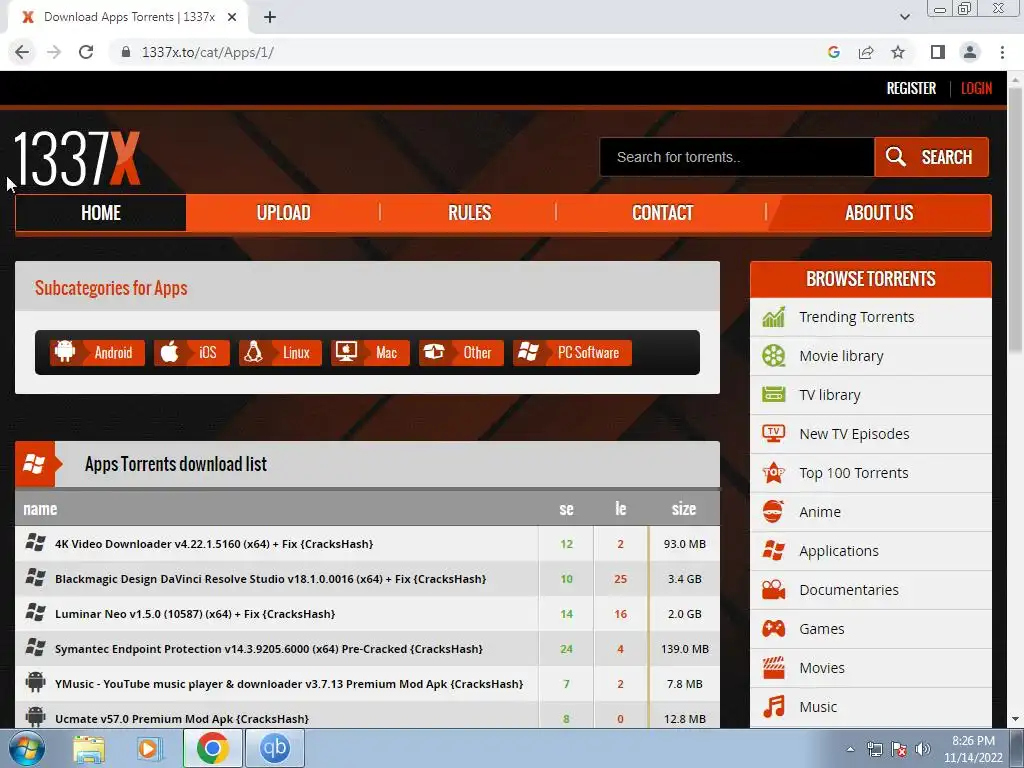Open the CONTACT navigation tab
This screenshot has width=1024, height=768.
(662, 213)
